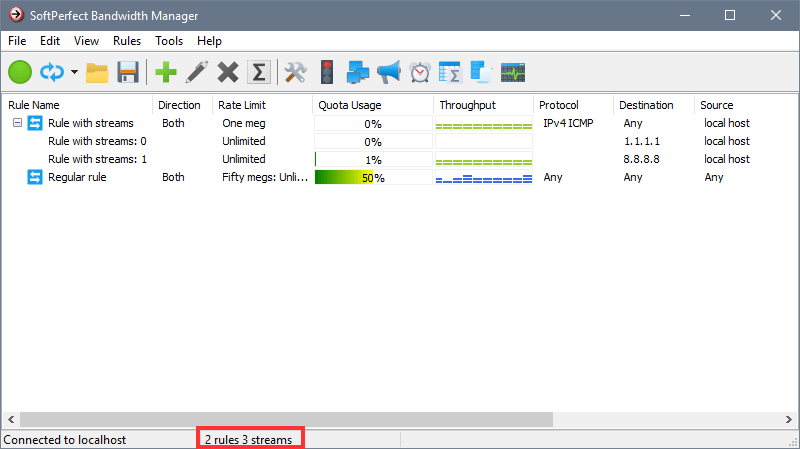Click the scroll right arrow
800x449 pixels.
(x=789, y=419)
